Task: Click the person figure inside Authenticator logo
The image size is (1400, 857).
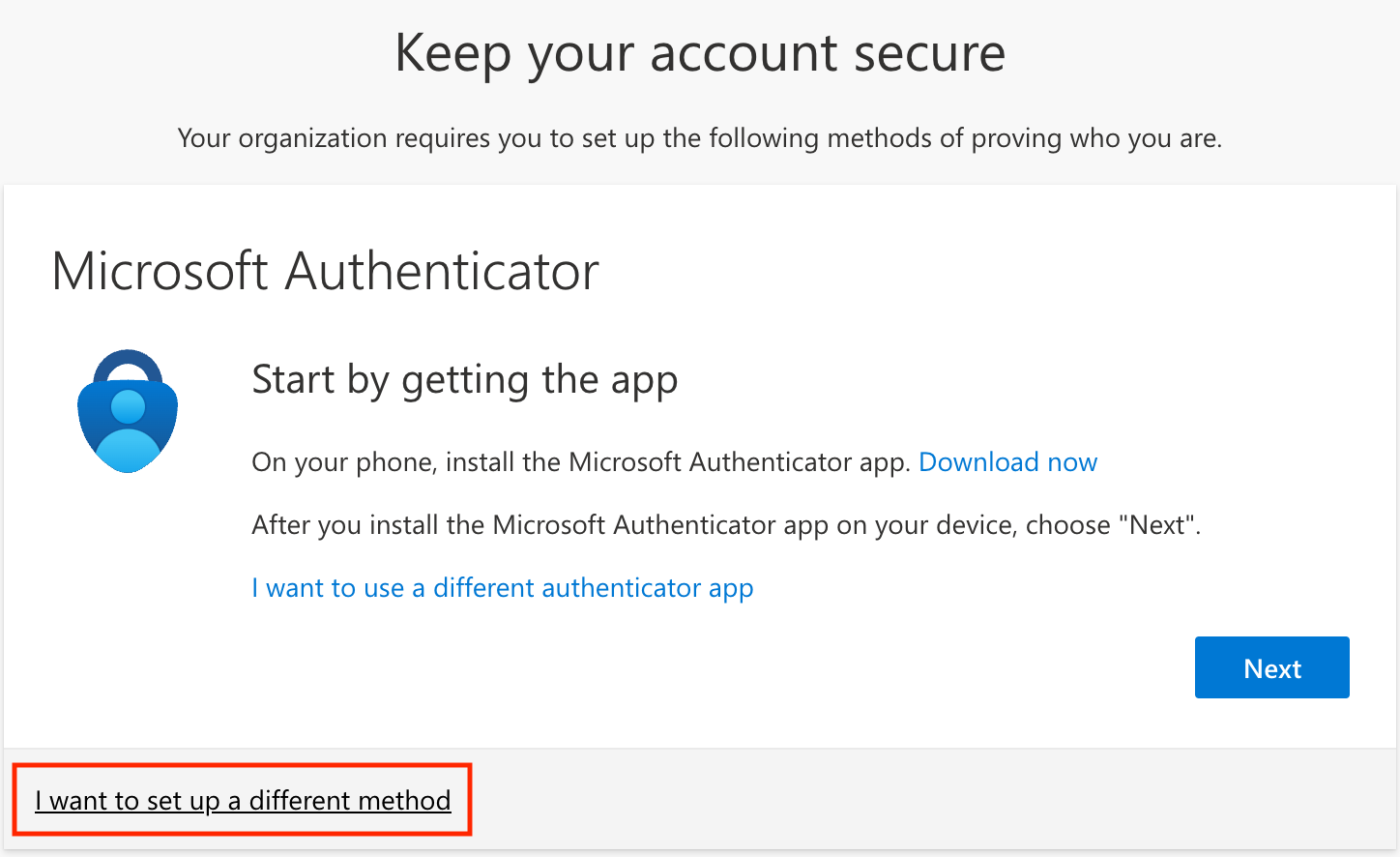Action: 128,430
